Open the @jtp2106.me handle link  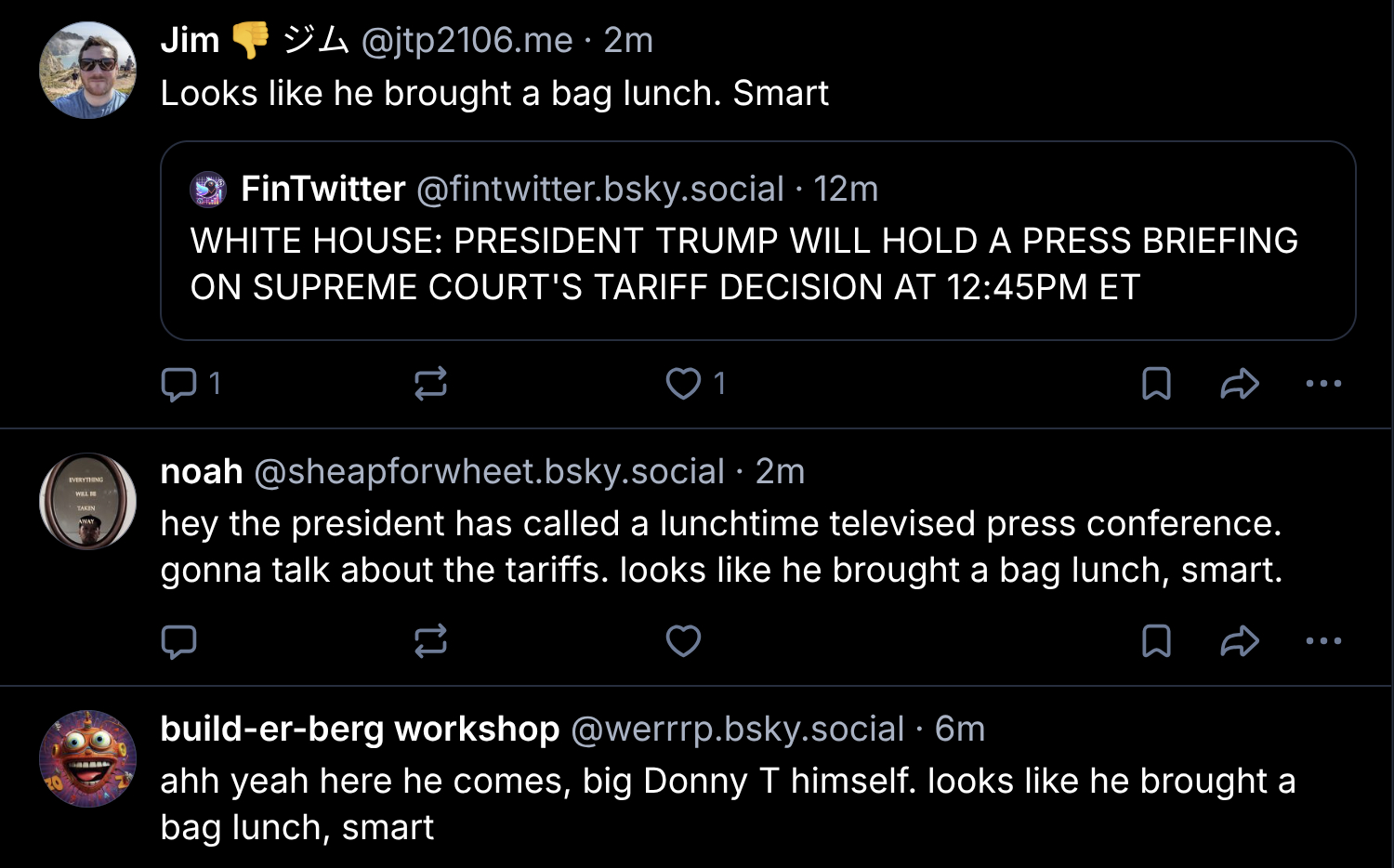[467, 41]
